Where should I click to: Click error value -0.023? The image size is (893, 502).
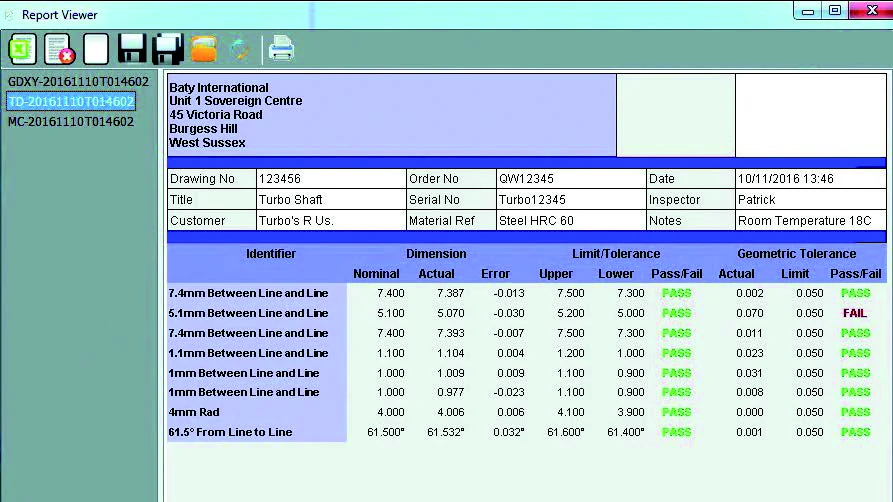(x=509, y=393)
